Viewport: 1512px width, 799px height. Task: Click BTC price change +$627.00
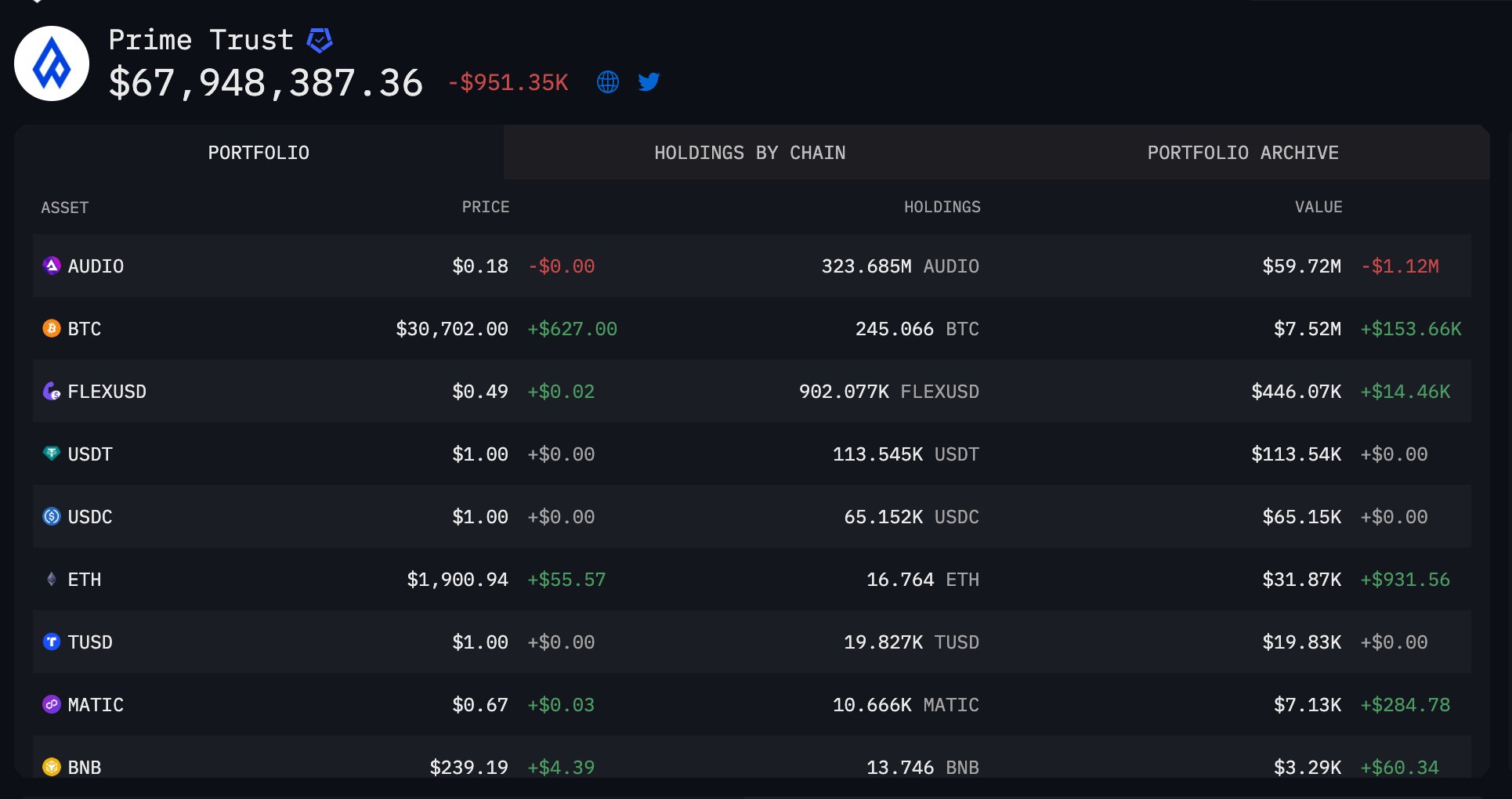pos(573,329)
